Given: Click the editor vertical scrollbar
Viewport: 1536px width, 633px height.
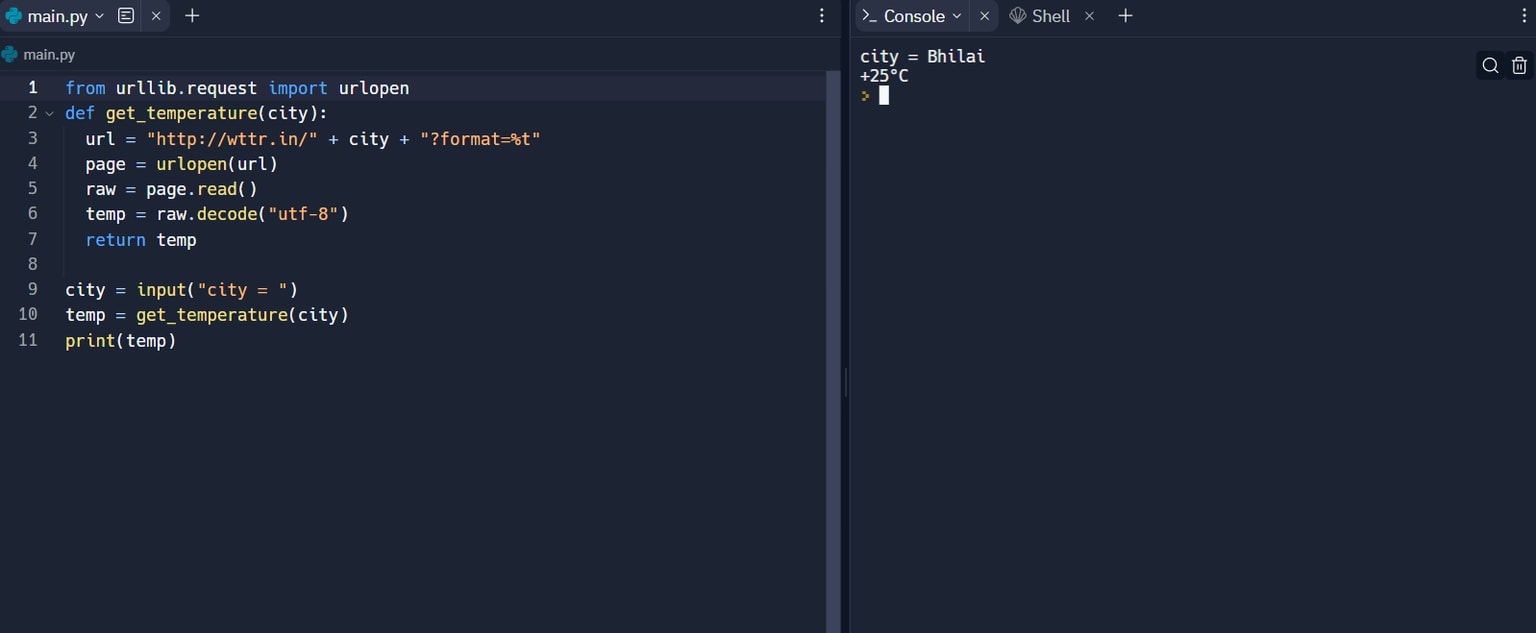Looking at the screenshot, I should tap(834, 350).
